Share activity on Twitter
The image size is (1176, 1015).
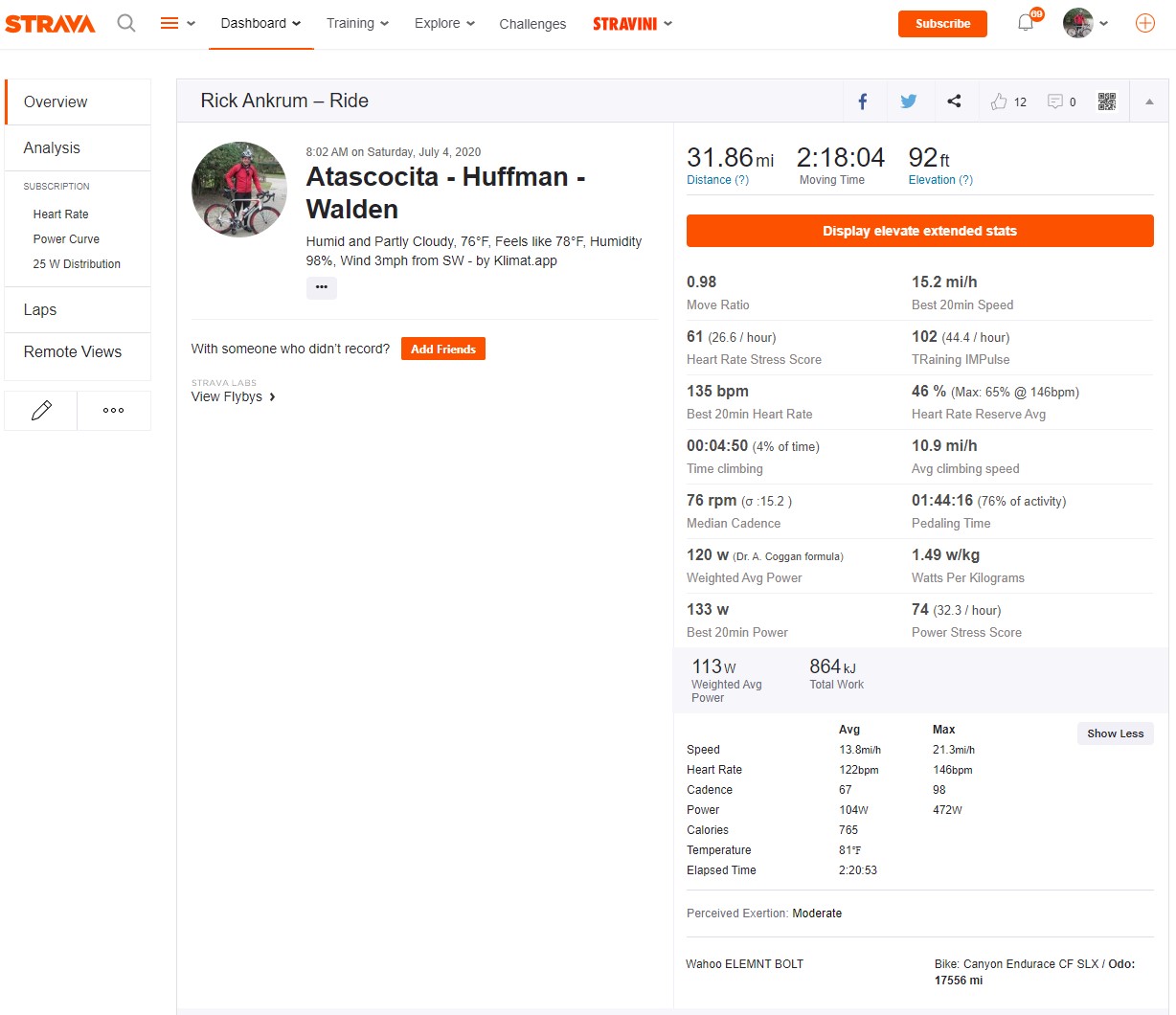point(909,101)
